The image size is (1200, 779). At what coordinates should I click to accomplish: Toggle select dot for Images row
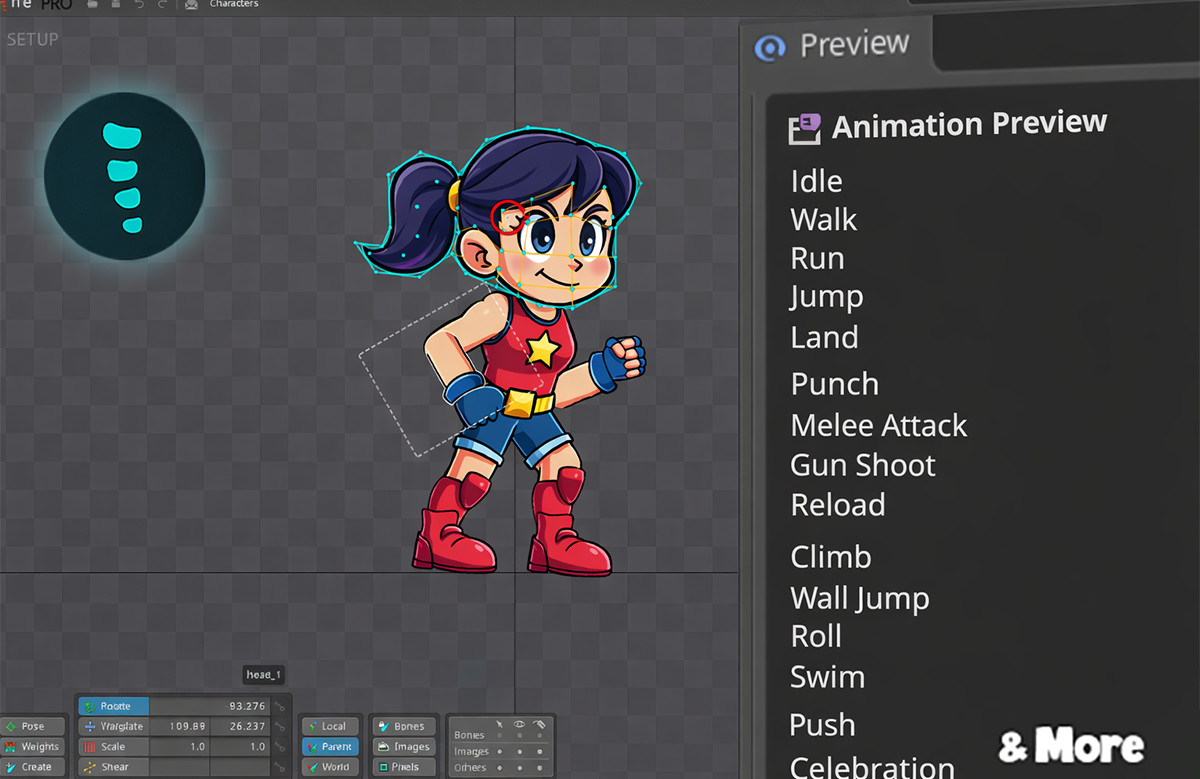(500, 752)
